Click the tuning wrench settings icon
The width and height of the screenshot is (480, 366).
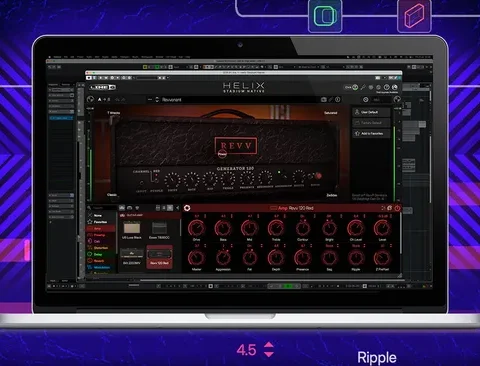(x=363, y=87)
